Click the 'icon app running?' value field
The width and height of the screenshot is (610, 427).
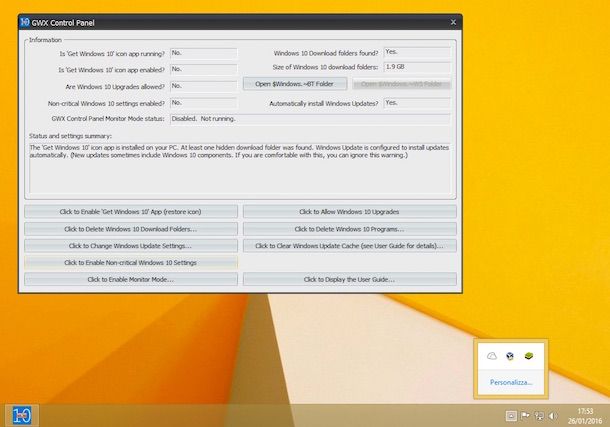coord(203,53)
